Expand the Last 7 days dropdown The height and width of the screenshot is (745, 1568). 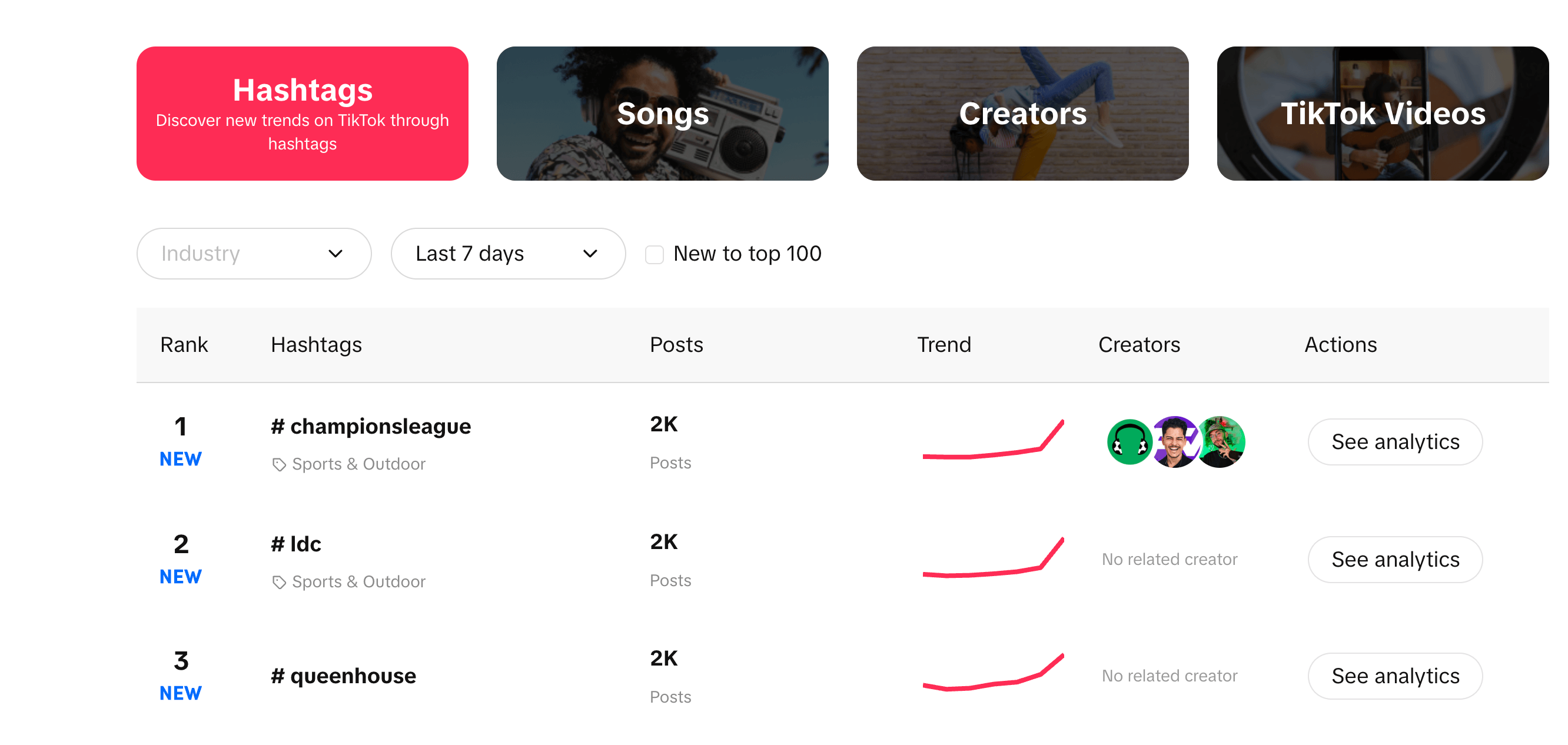tap(507, 254)
